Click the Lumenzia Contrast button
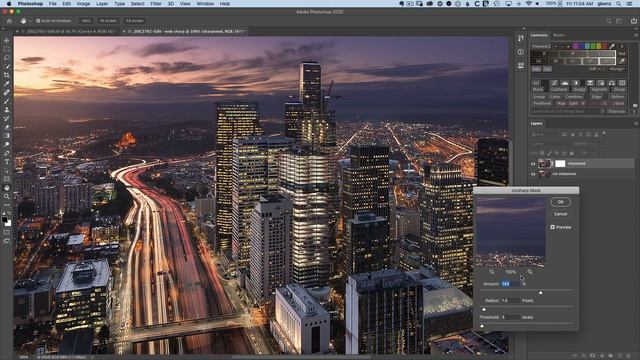The image size is (640, 360). tap(559, 89)
